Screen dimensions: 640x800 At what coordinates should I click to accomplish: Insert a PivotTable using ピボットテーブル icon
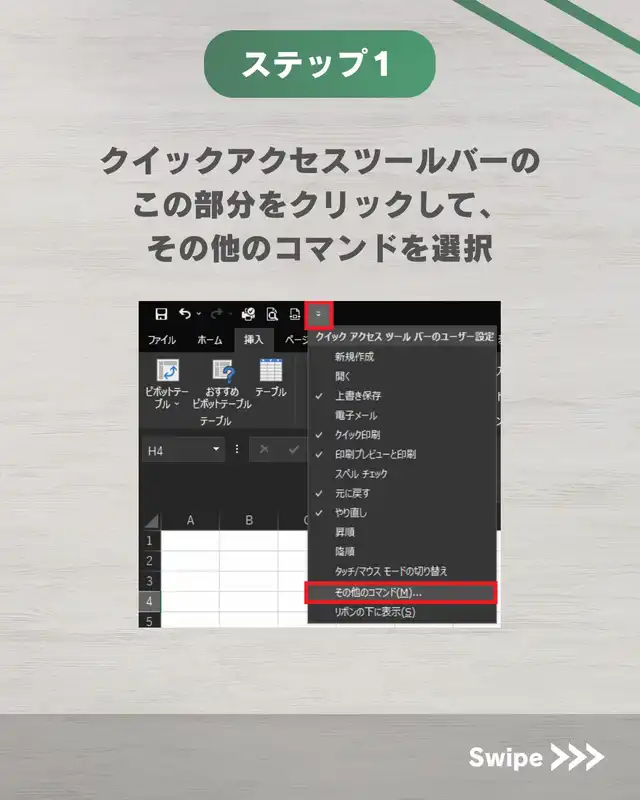point(168,372)
